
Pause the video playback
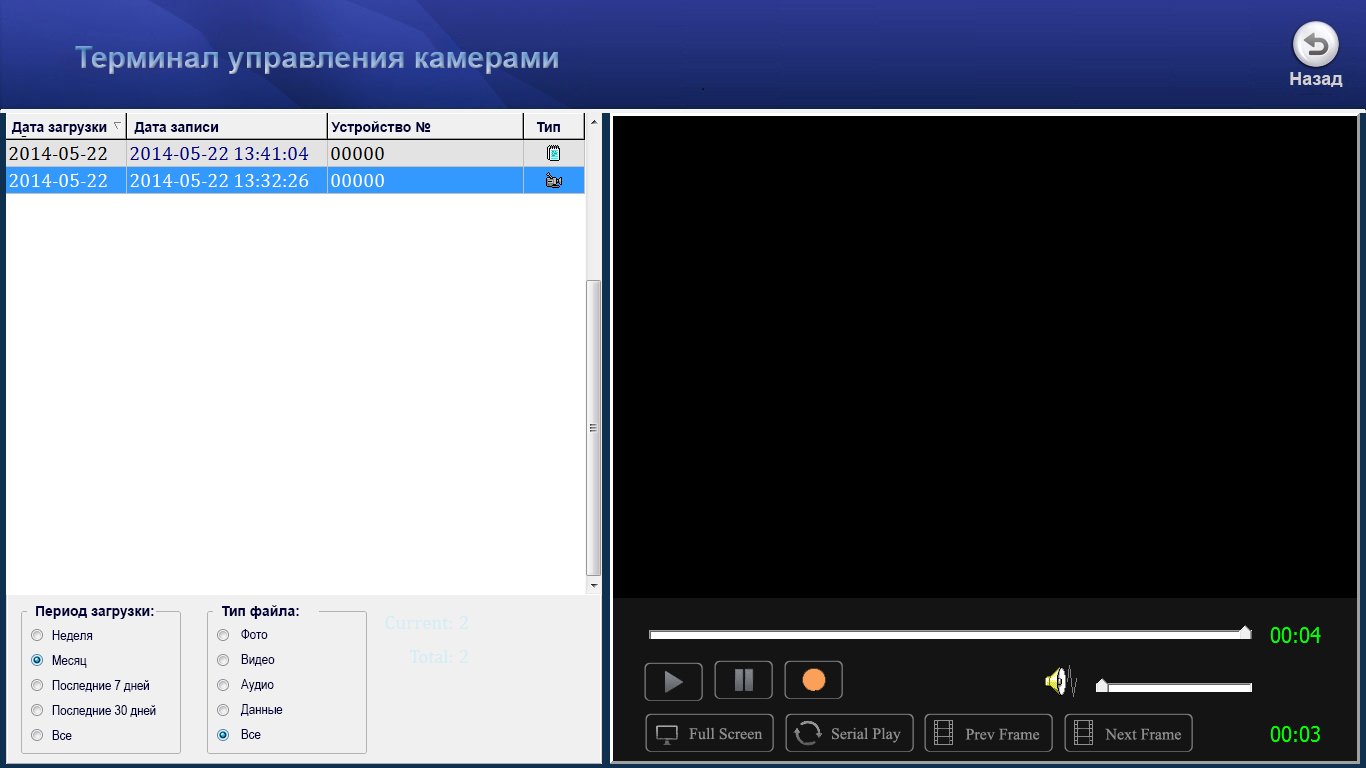743,681
